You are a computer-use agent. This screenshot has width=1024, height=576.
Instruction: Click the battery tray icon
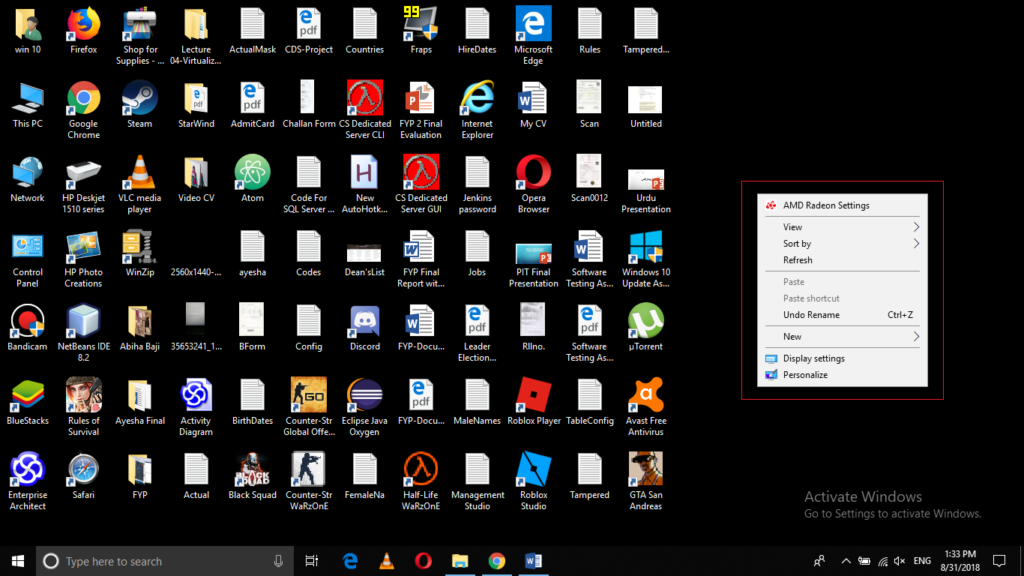tap(864, 561)
